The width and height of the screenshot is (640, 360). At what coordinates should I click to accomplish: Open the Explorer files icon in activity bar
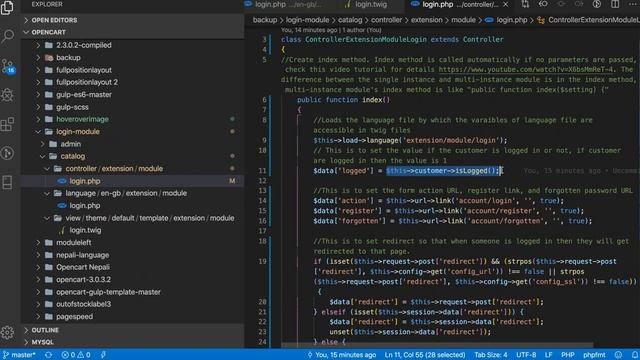[7, 7]
